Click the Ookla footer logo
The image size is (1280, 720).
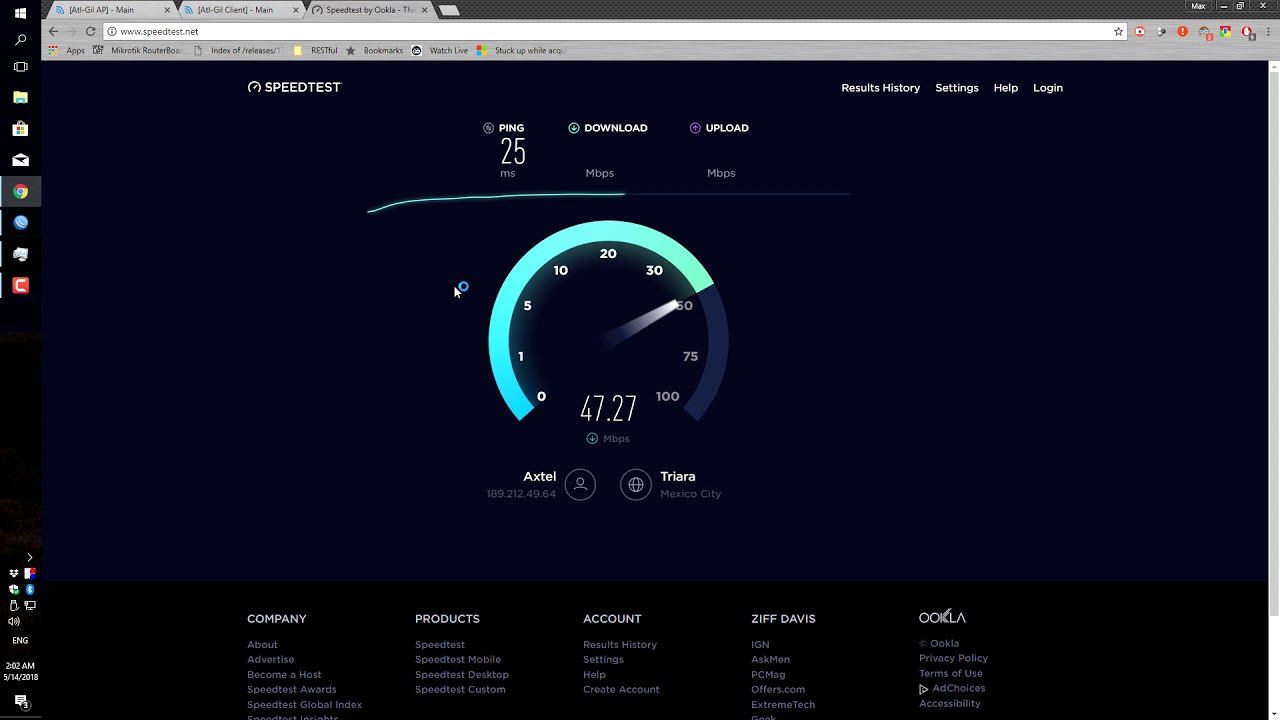click(942, 617)
